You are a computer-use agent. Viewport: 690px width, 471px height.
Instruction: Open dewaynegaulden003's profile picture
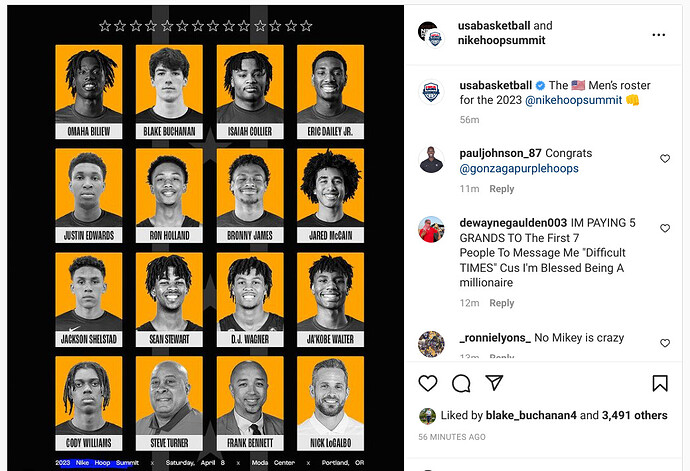(431, 229)
